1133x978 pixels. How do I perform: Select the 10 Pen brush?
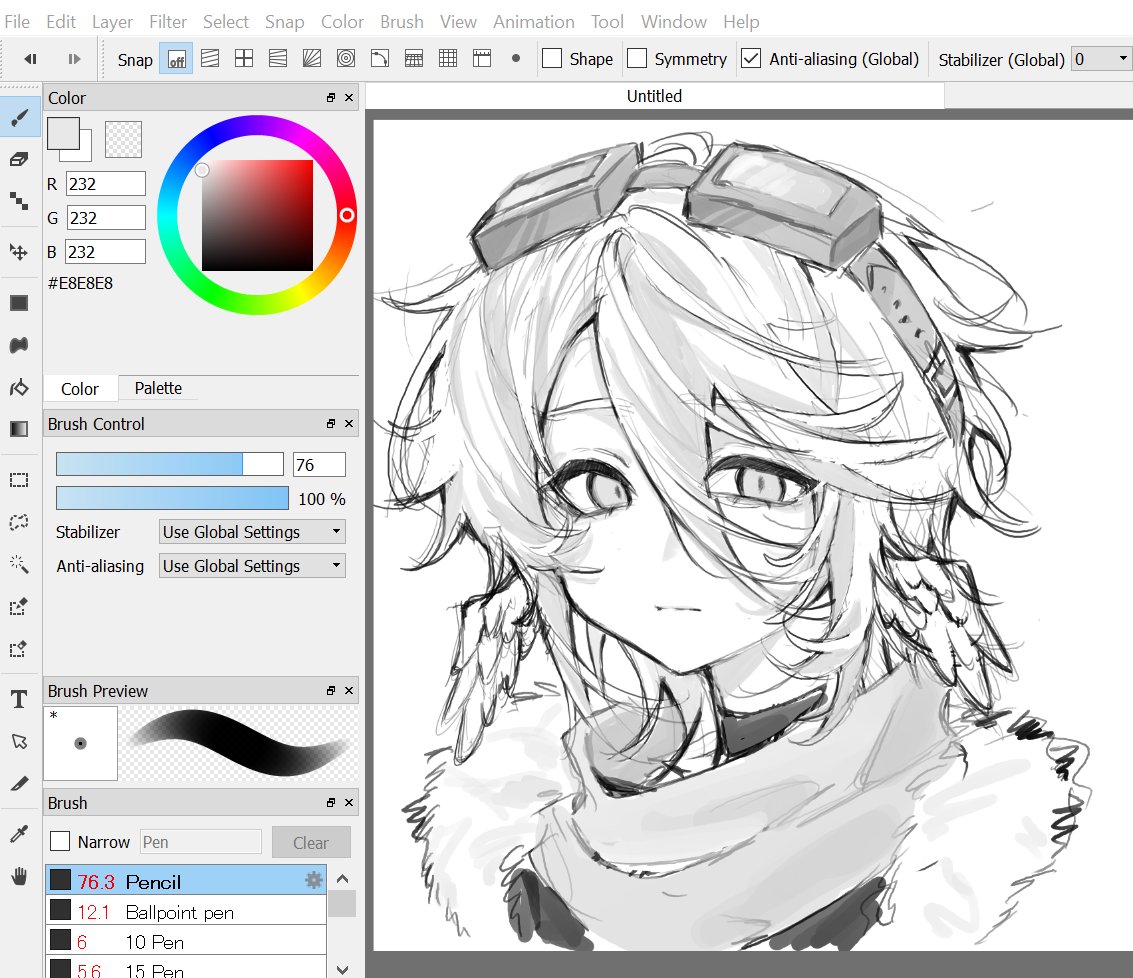(186, 942)
